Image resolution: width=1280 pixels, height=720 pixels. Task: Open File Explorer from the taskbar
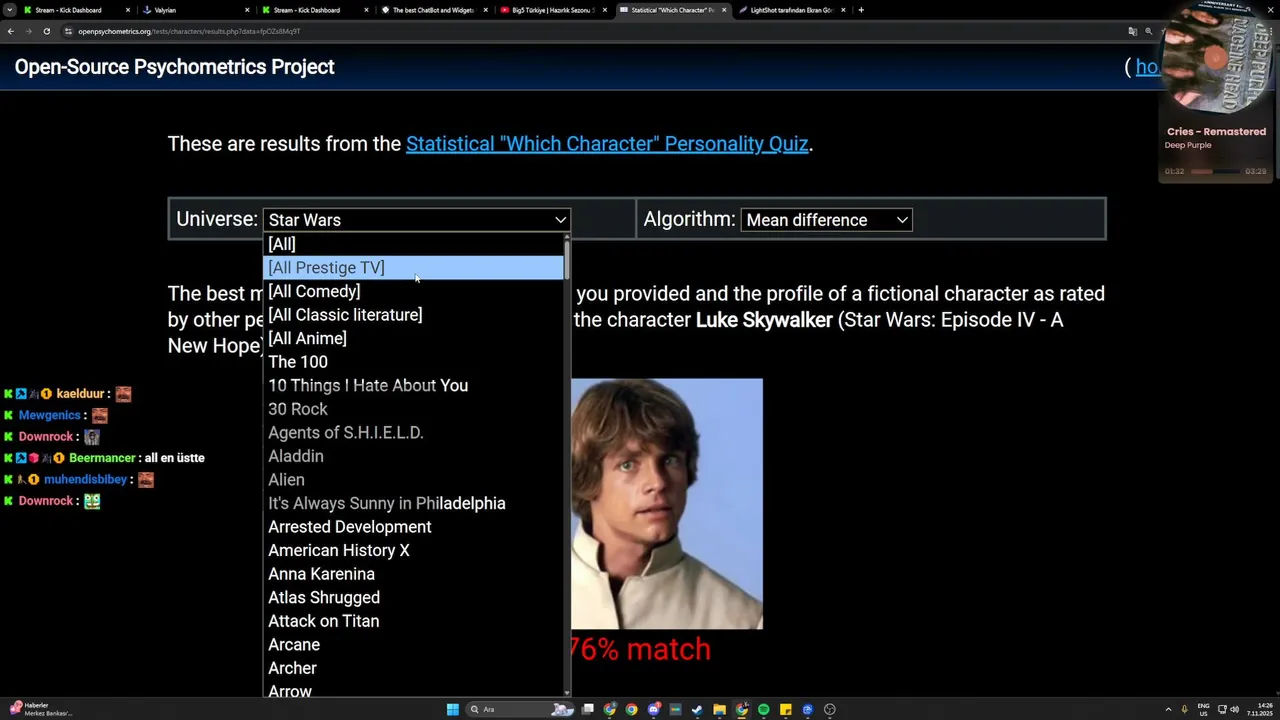click(x=719, y=709)
